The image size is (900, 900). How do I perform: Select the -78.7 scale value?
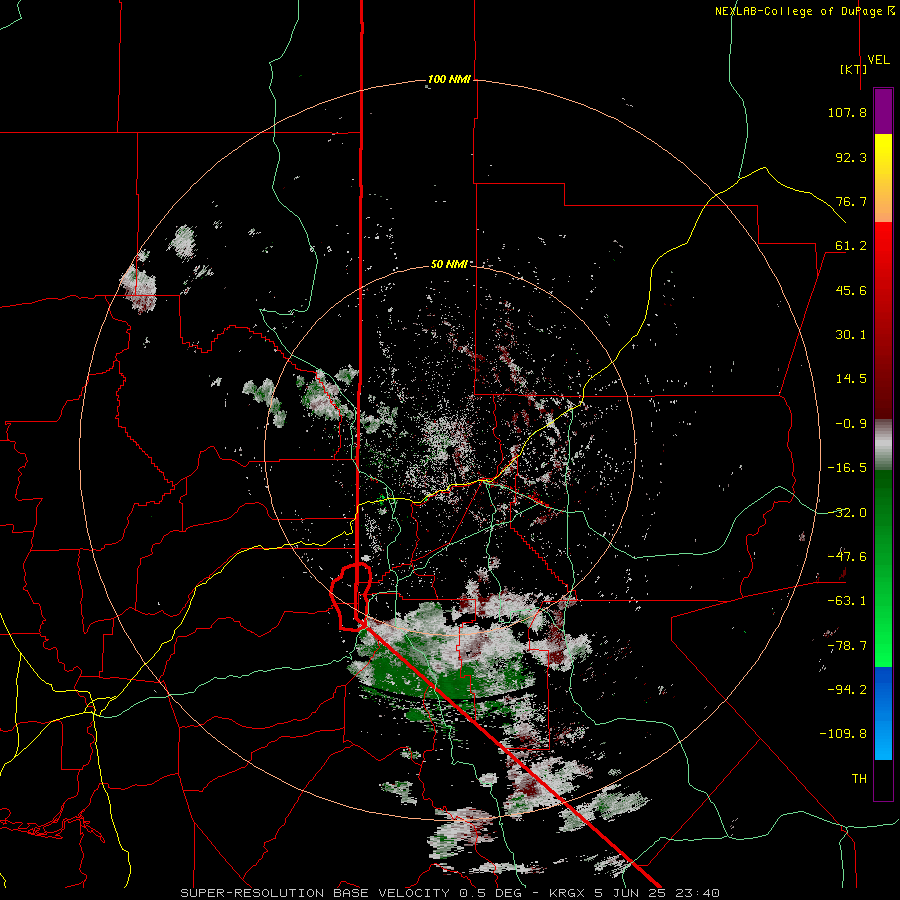[x=847, y=646]
